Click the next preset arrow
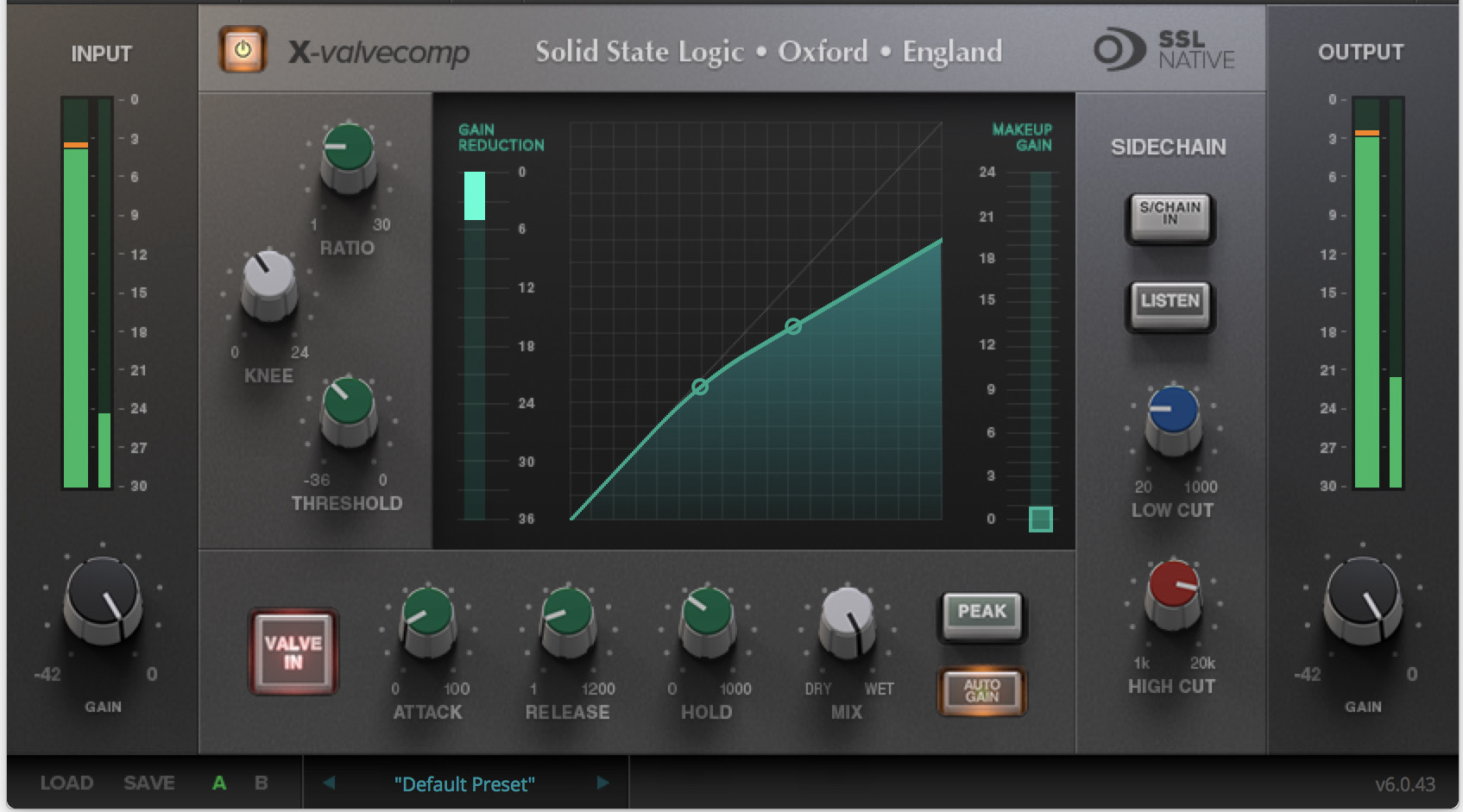 [x=602, y=784]
